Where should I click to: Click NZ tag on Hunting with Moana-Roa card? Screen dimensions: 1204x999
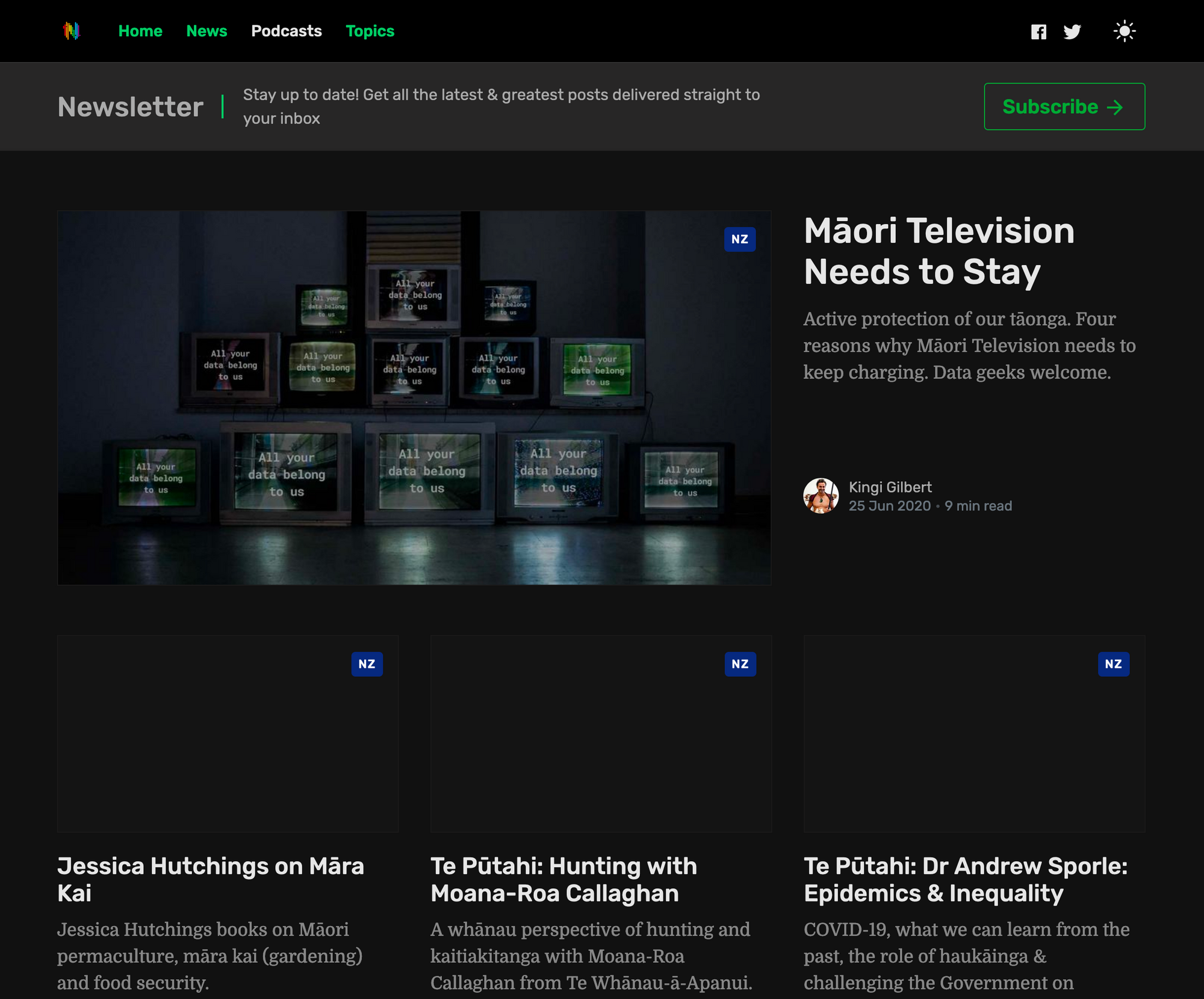coord(740,664)
